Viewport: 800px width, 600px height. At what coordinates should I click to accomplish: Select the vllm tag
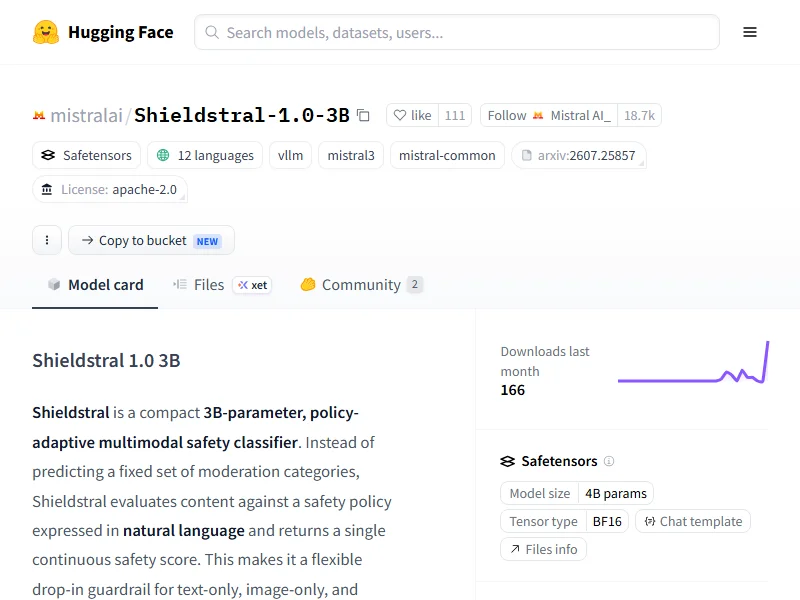tap(290, 155)
